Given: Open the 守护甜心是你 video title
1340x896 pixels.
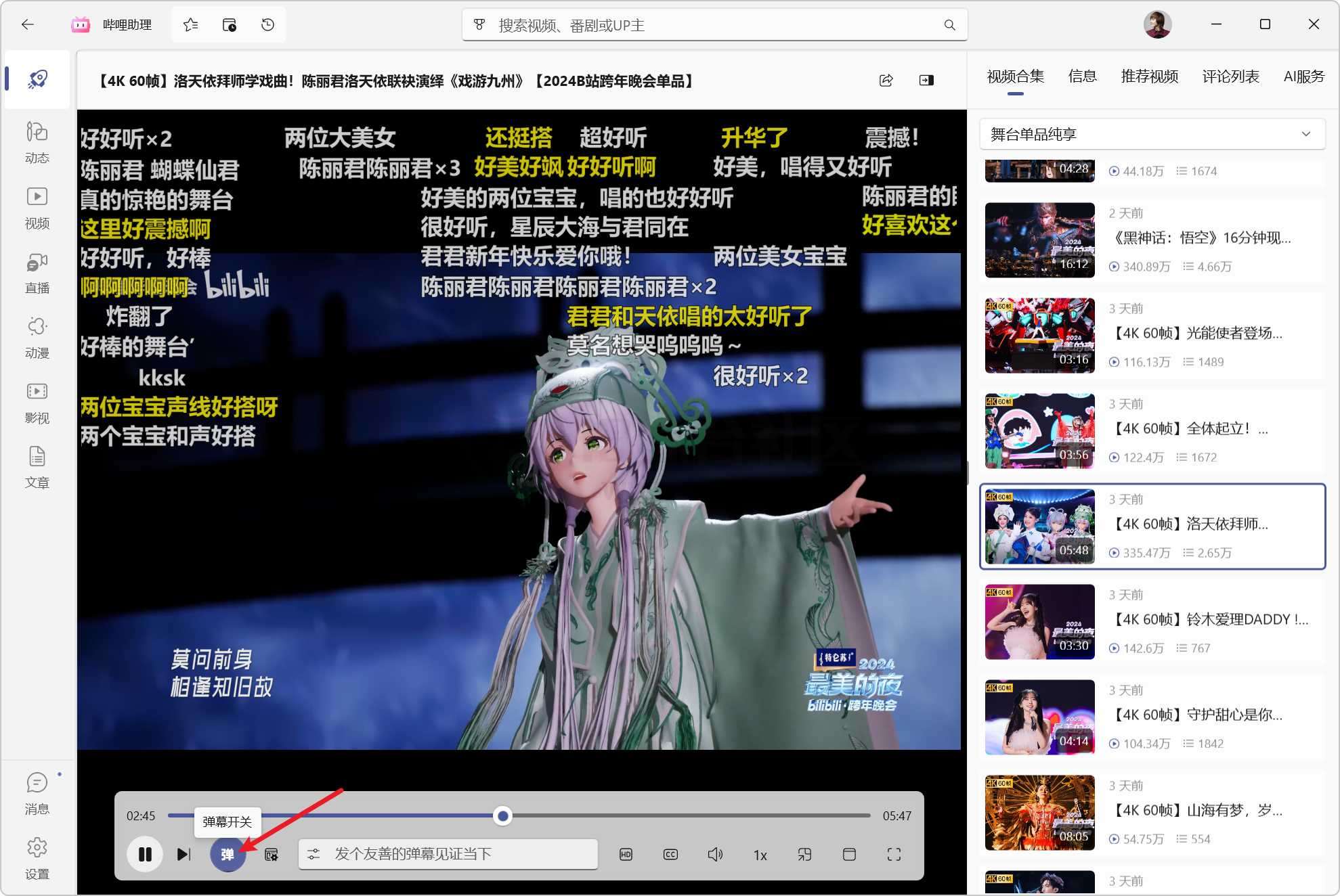Looking at the screenshot, I should (x=1195, y=715).
